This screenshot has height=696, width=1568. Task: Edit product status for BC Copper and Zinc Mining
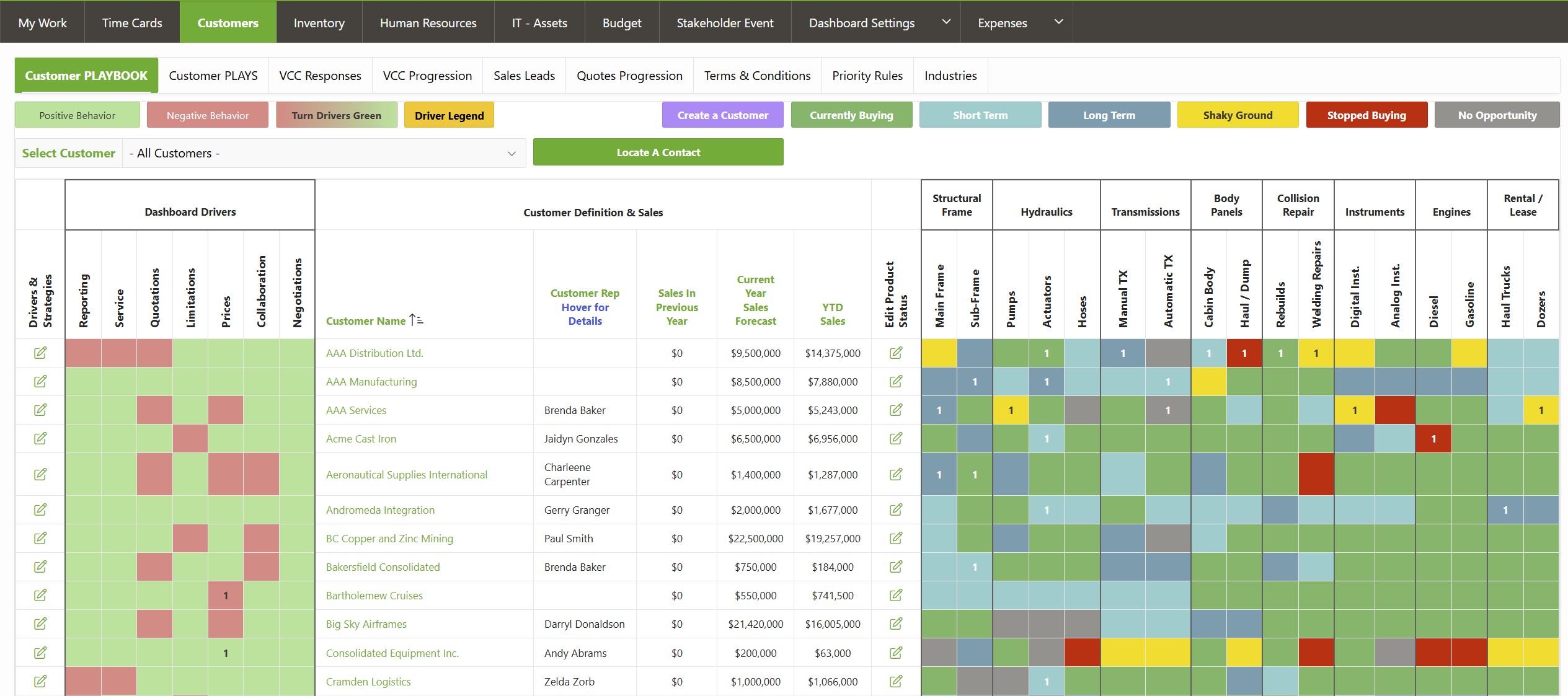tap(896, 538)
